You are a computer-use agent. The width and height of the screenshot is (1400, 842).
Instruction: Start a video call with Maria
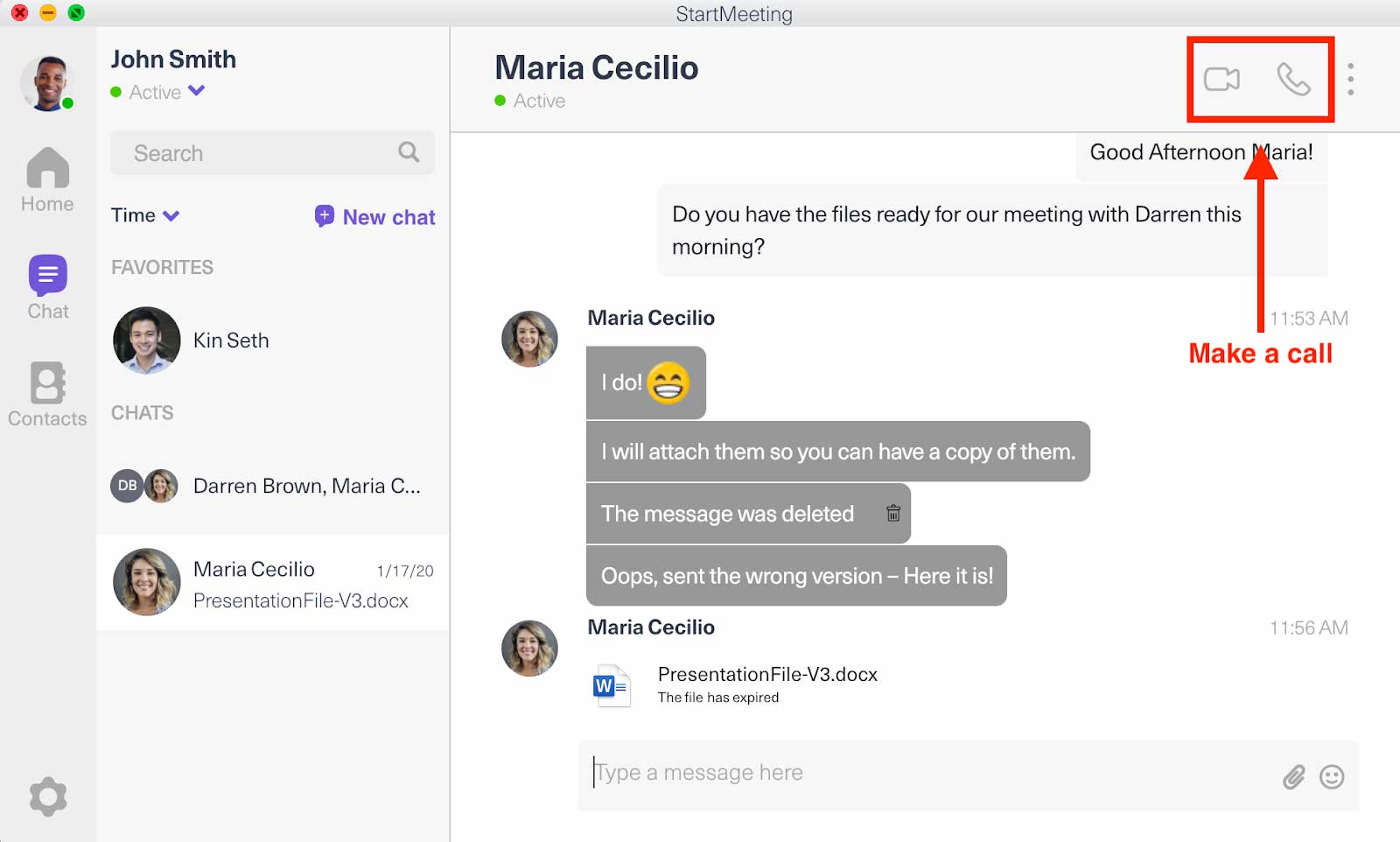(x=1221, y=79)
